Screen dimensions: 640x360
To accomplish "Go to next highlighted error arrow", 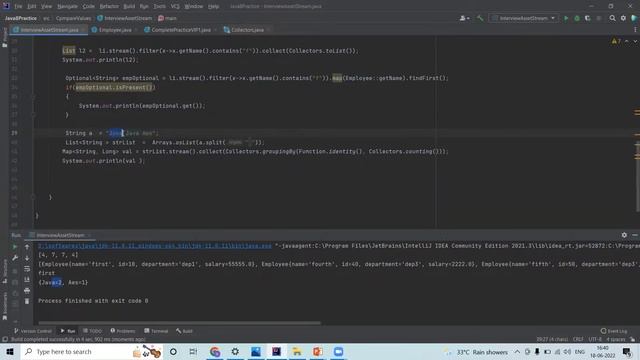I will click(x=635, y=41).
